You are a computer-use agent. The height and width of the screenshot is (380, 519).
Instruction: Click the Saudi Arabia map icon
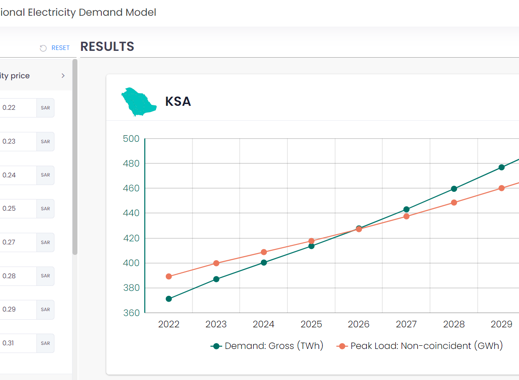click(x=139, y=102)
